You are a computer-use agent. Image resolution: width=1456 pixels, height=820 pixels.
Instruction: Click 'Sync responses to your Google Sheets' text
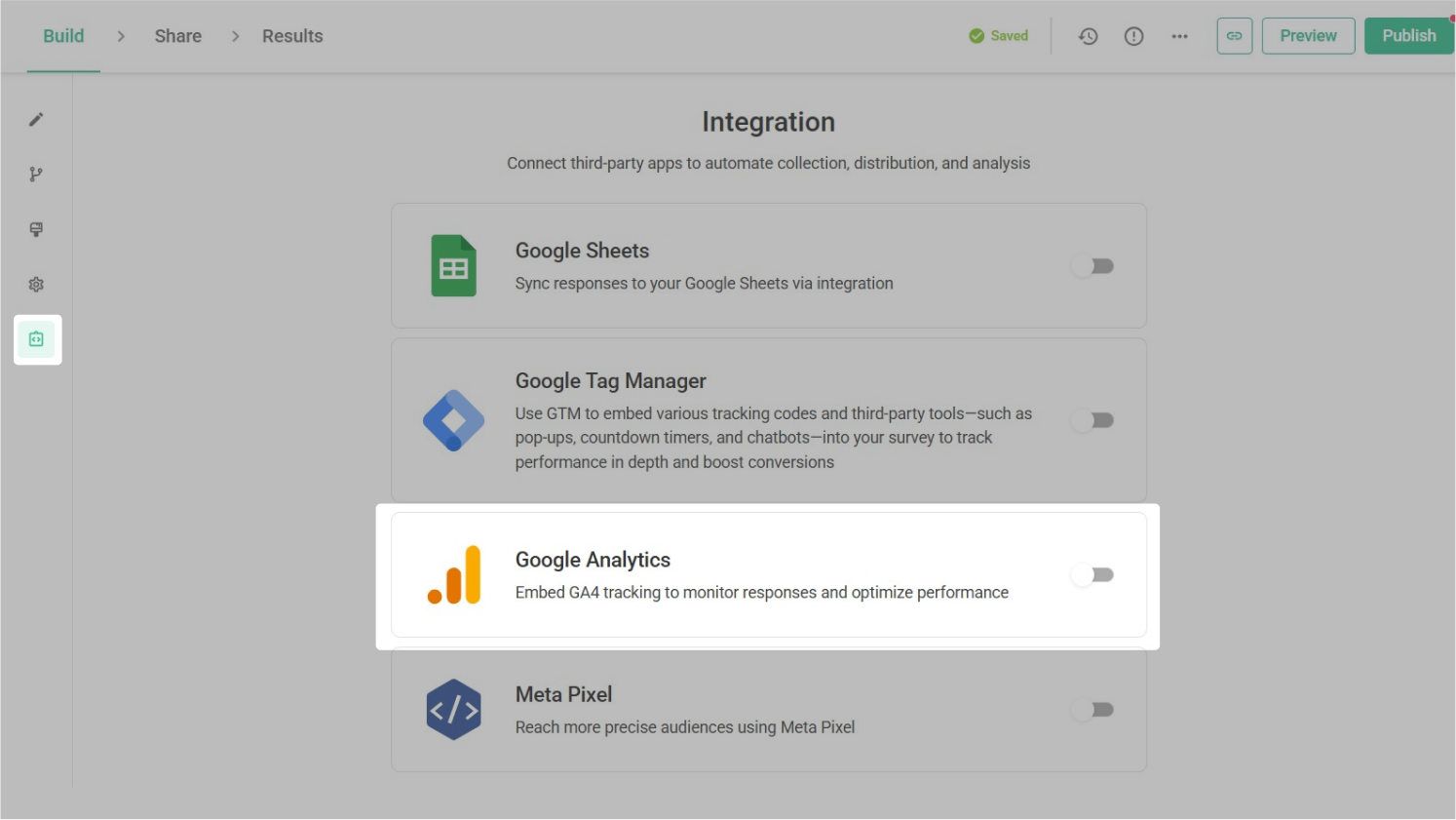[x=704, y=284]
